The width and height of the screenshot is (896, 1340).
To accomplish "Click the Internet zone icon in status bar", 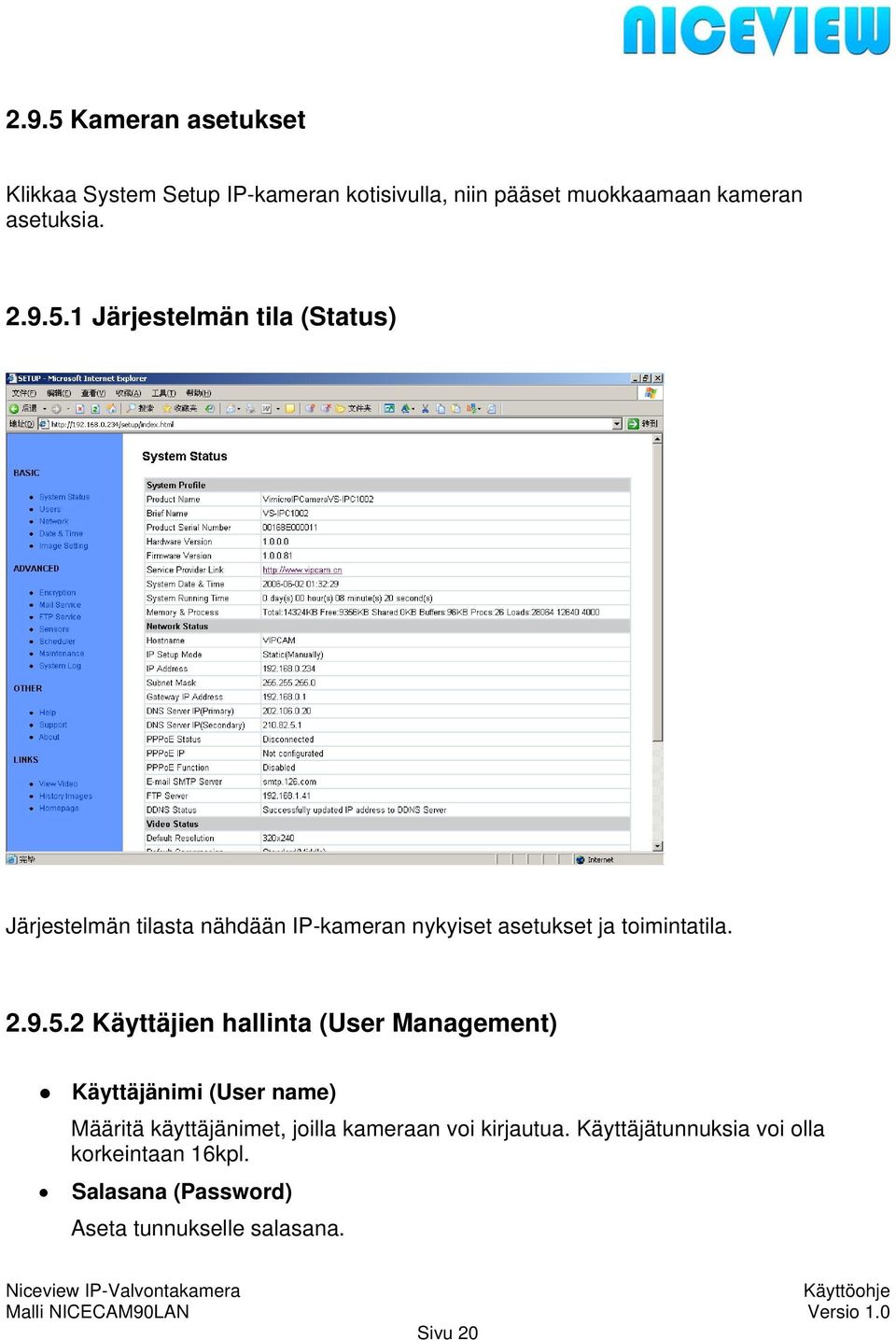I will [x=581, y=859].
